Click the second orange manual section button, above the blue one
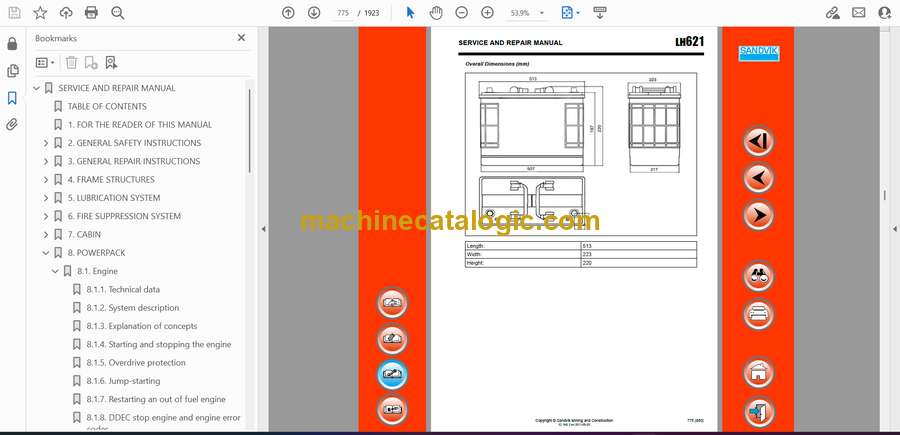Screen dimensions: 900x435 pos(392,339)
